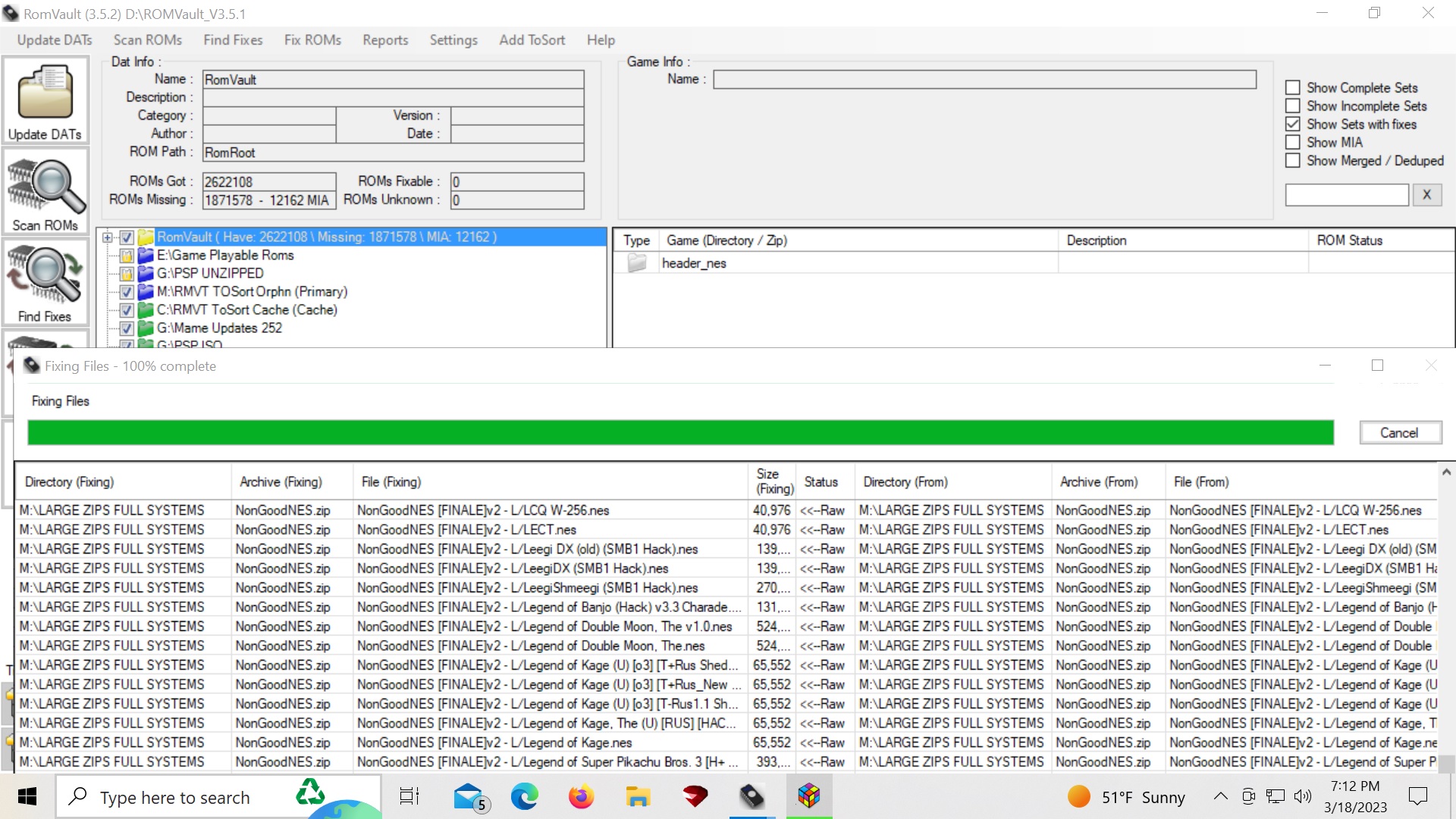
Task: Open Find Fixes menu
Action: 233,40
